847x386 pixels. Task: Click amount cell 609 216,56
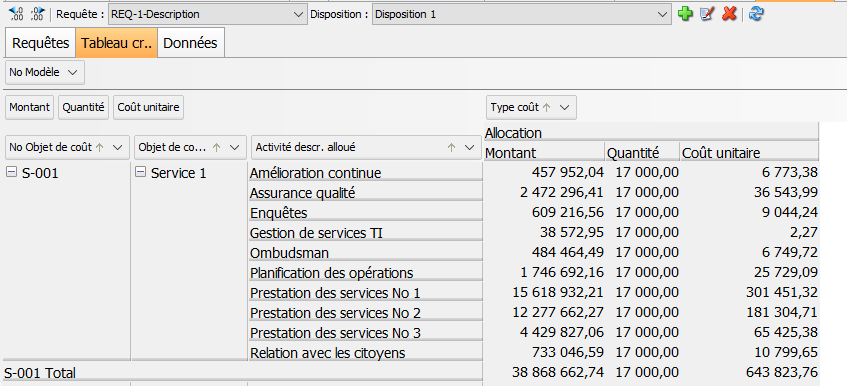(x=544, y=212)
